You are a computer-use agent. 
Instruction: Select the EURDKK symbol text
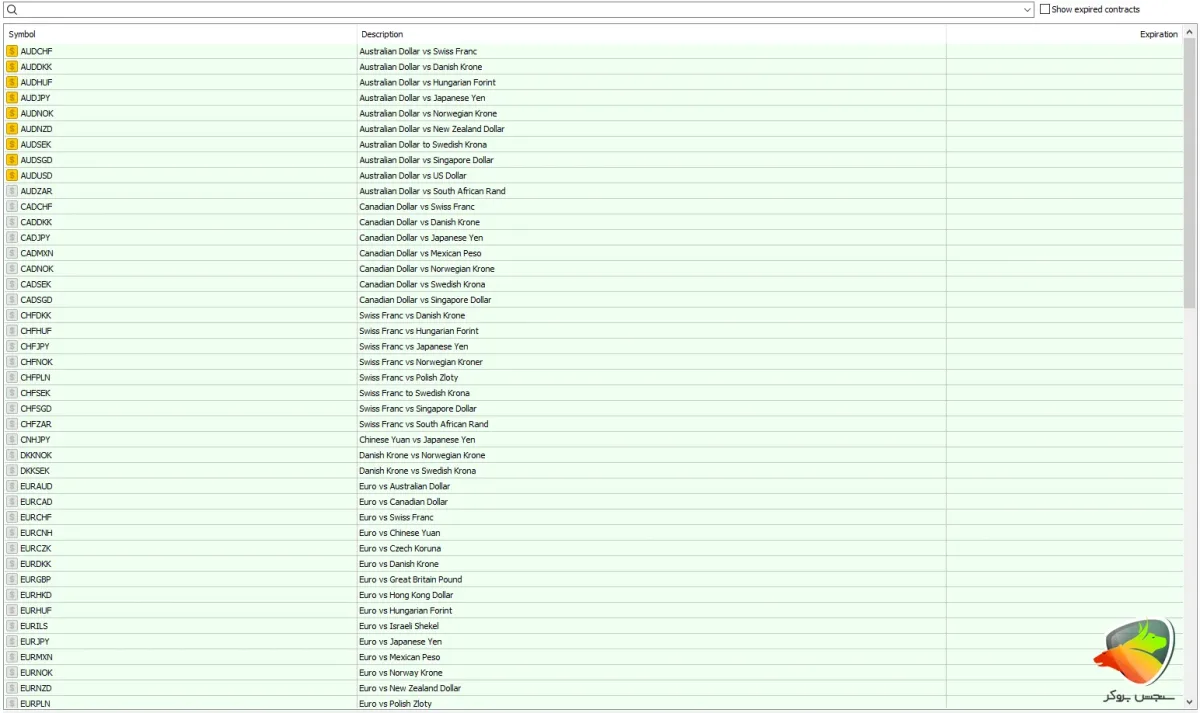(36, 564)
